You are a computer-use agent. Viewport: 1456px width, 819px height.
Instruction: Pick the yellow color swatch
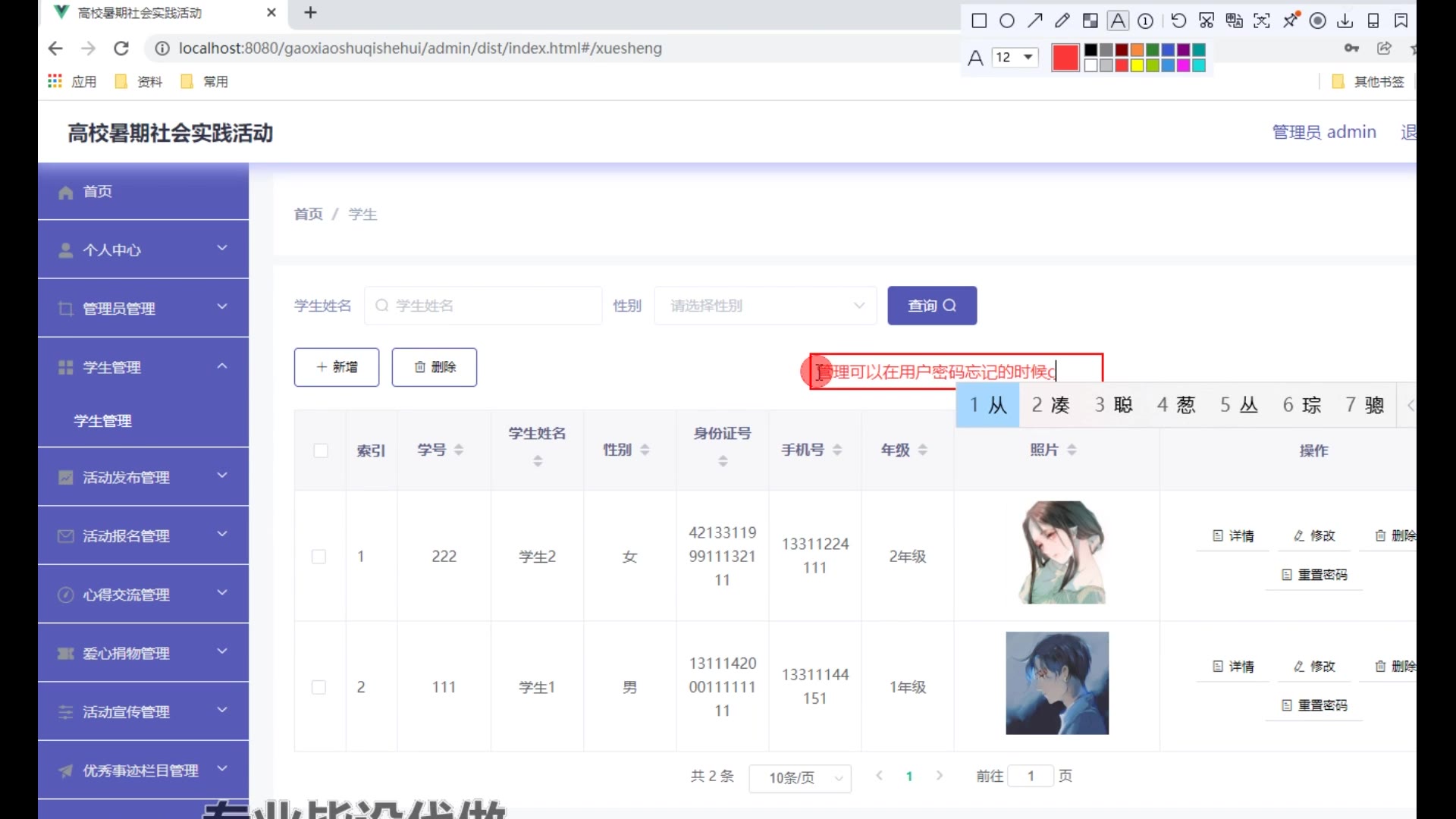click(1137, 66)
